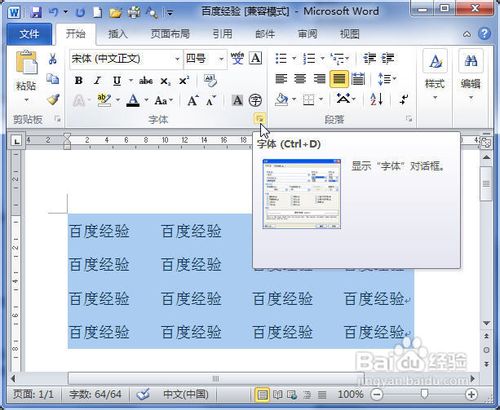Expand the numbering list arrow
The image size is (500, 410).
(322, 58)
